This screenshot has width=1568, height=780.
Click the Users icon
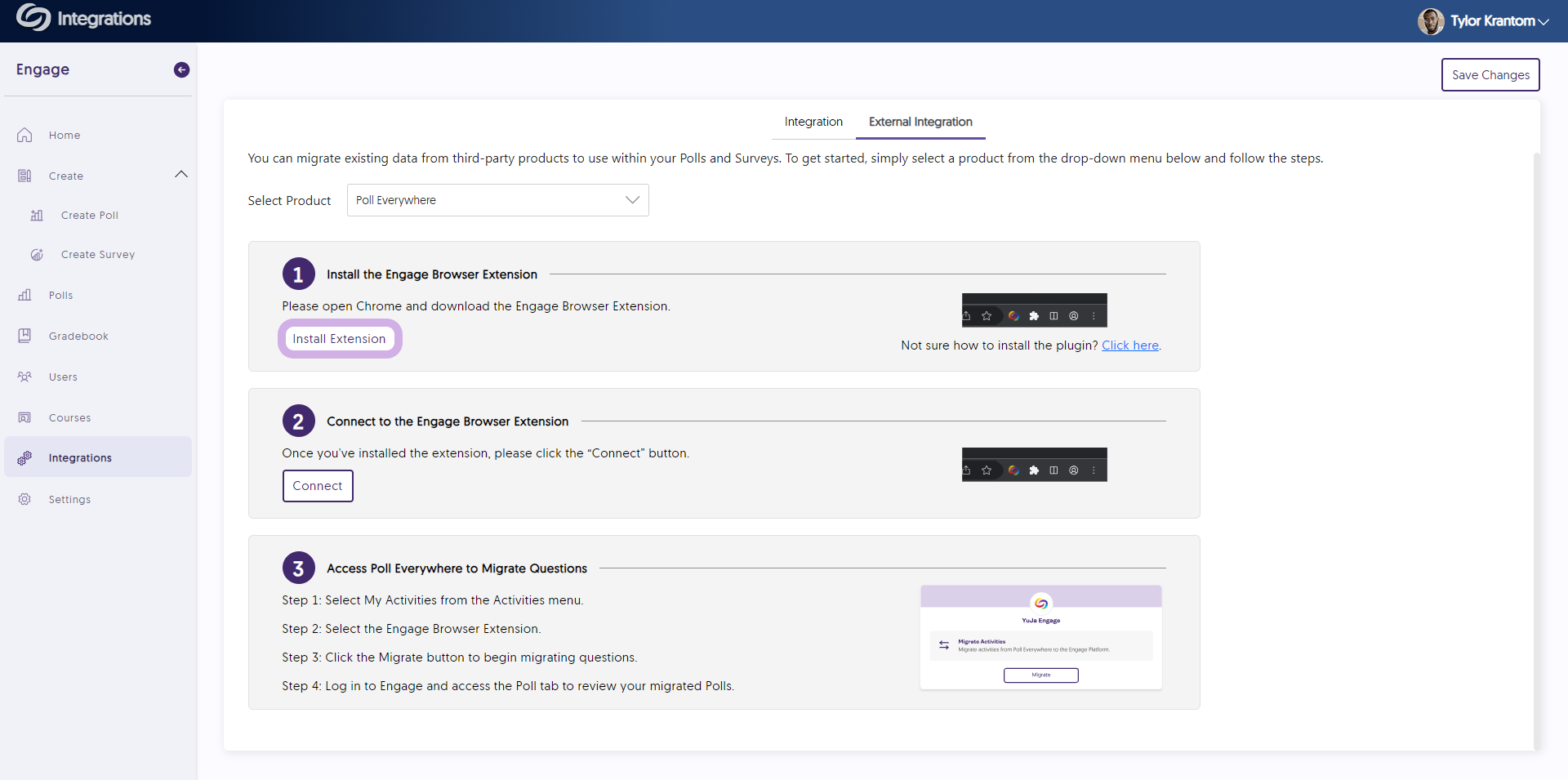coord(24,377)
